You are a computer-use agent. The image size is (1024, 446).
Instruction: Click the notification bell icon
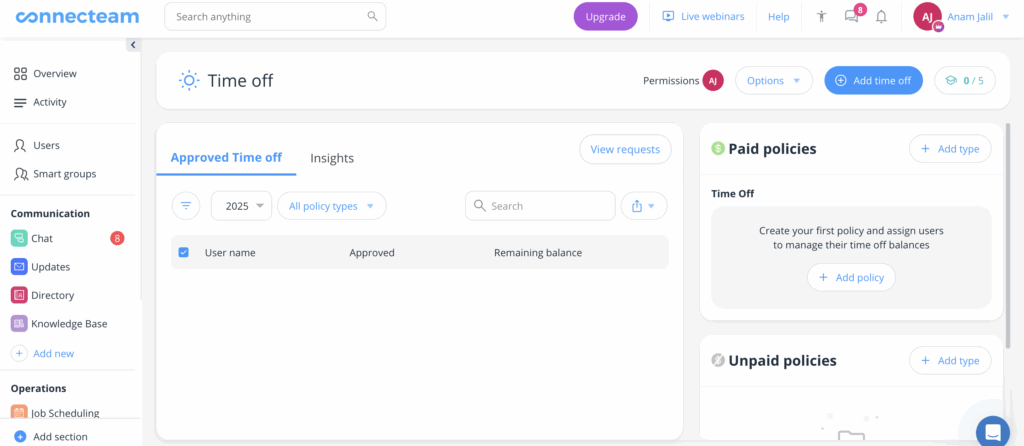pyautogui.click(x=881, y=17)
